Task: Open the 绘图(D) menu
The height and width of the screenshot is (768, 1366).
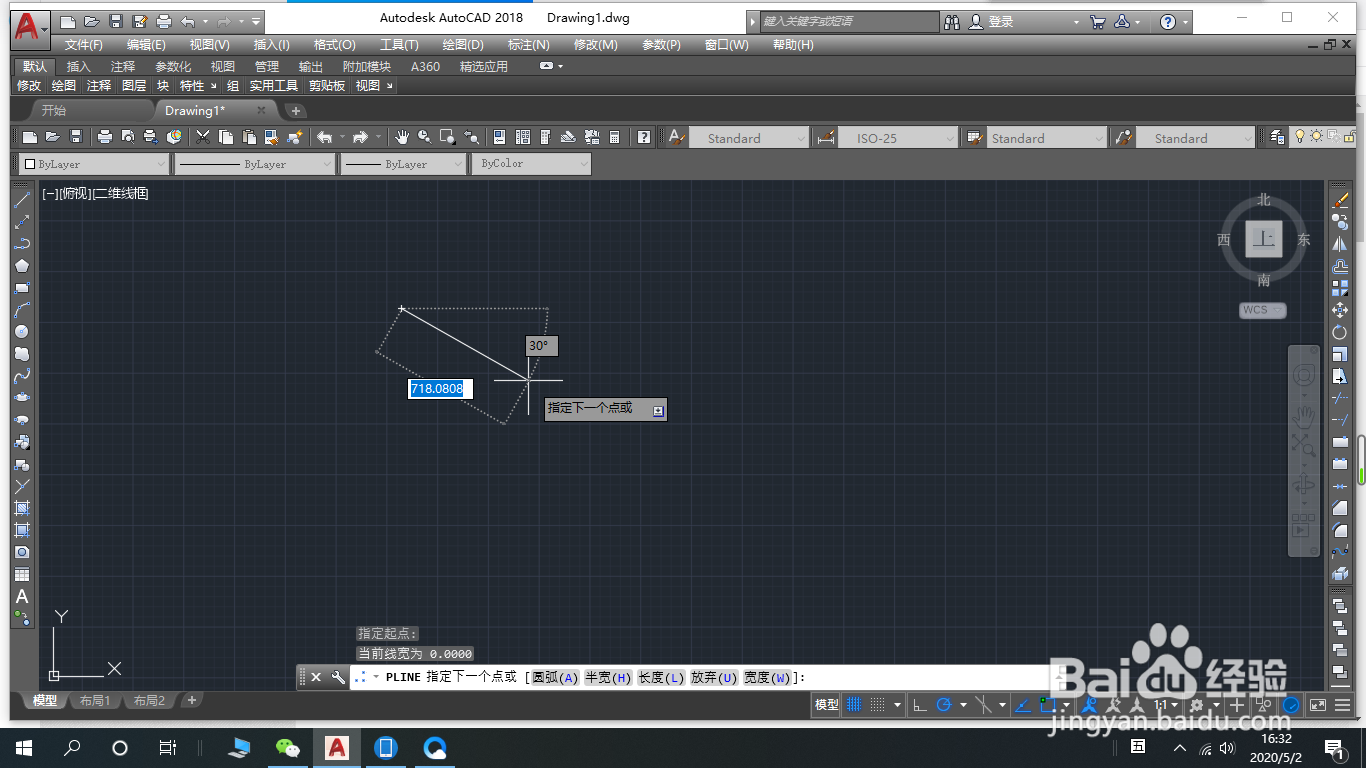Action: [462, 45]
